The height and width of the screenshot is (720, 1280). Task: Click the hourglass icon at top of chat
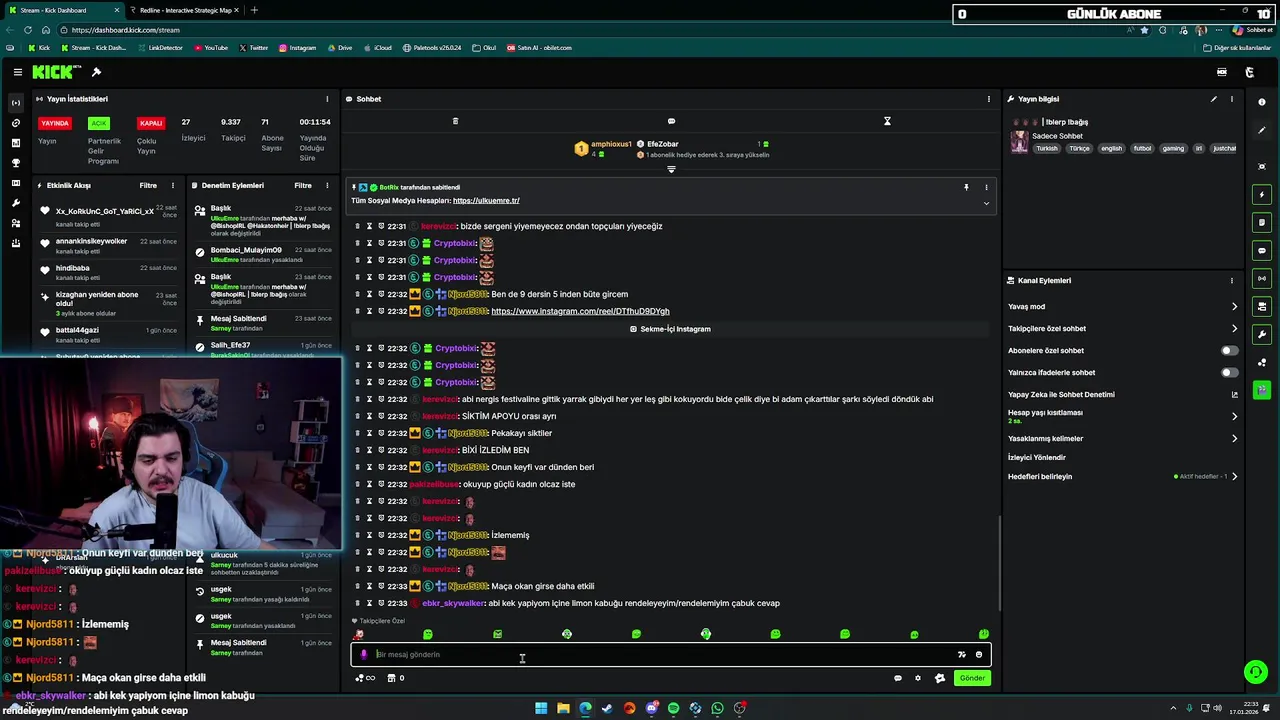point(887,121)
